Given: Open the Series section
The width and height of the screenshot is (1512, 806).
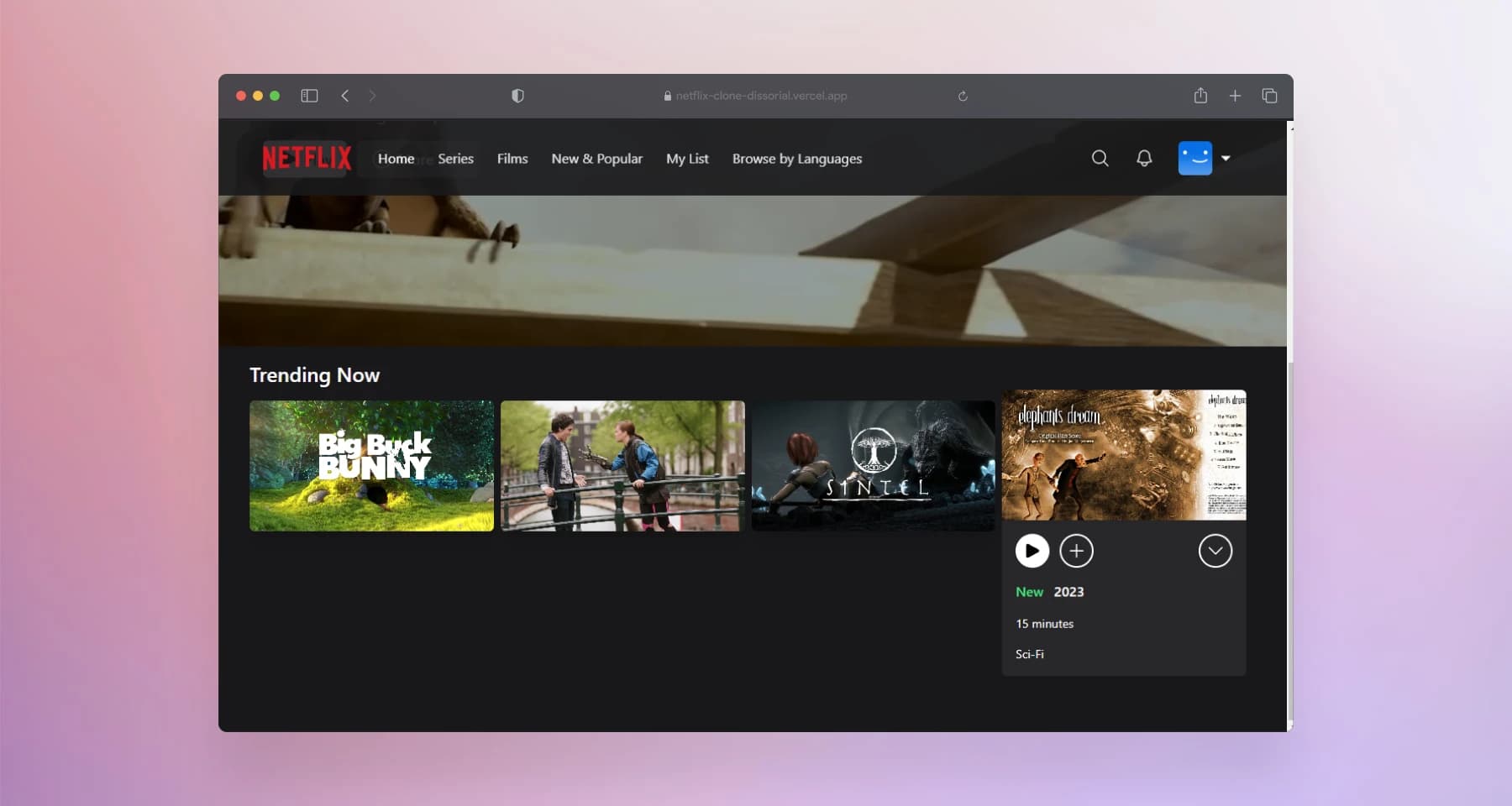Looking at the screenshot, I should click(x=455, y=159).
